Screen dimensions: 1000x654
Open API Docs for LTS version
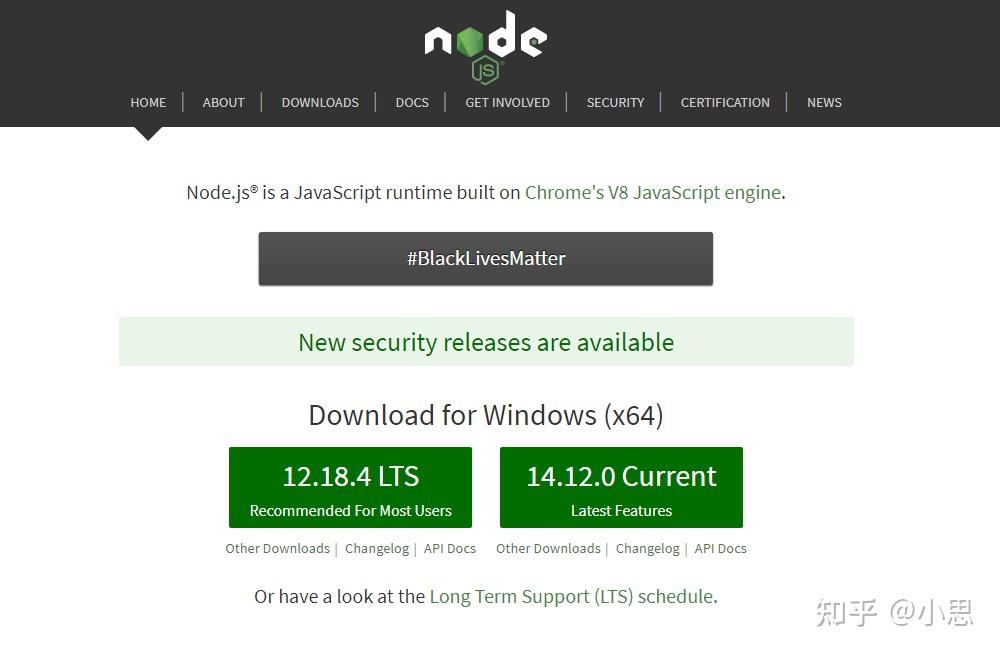click(x=450, y=548)
